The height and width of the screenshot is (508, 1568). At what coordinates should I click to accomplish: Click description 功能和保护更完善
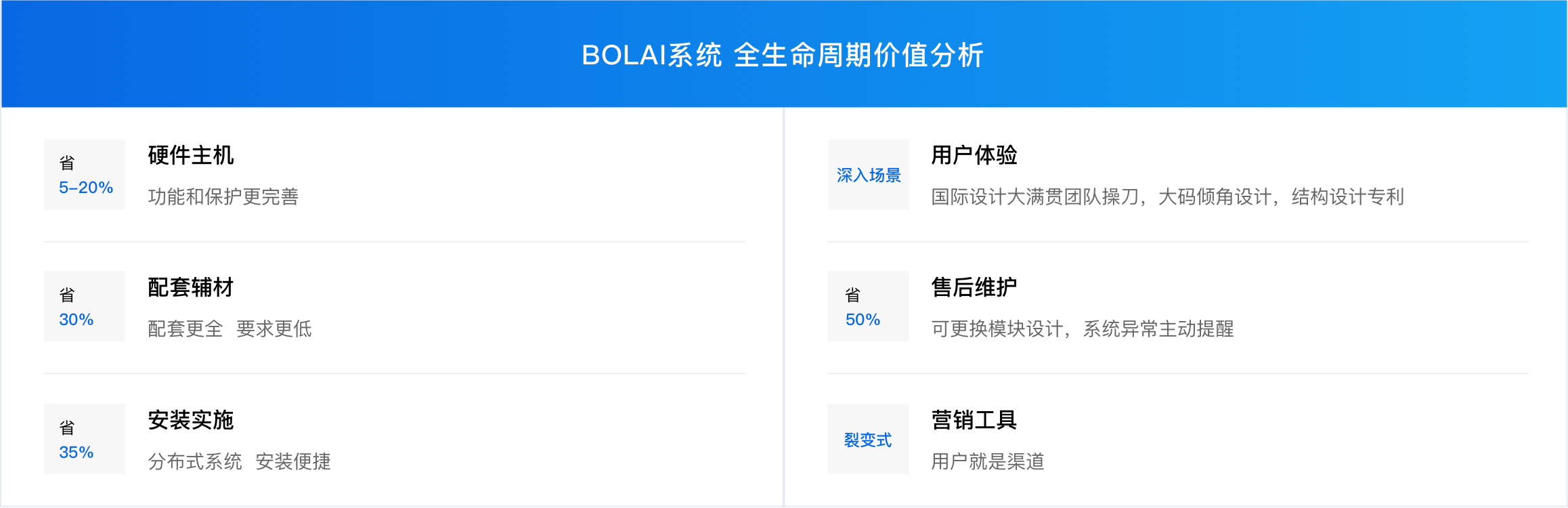[223, 196]
